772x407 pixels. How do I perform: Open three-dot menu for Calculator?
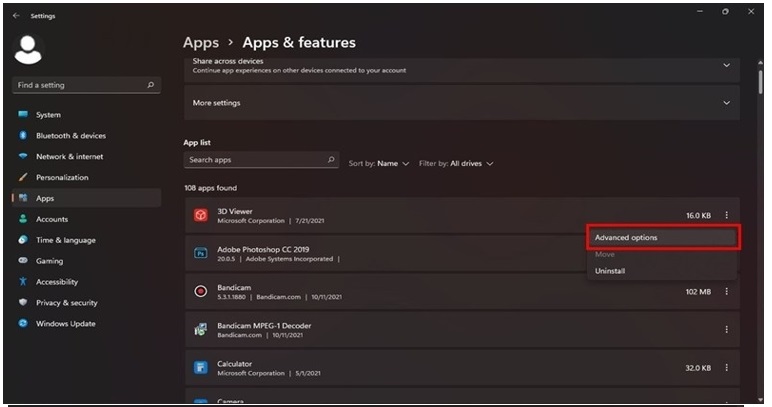point(726,367)
